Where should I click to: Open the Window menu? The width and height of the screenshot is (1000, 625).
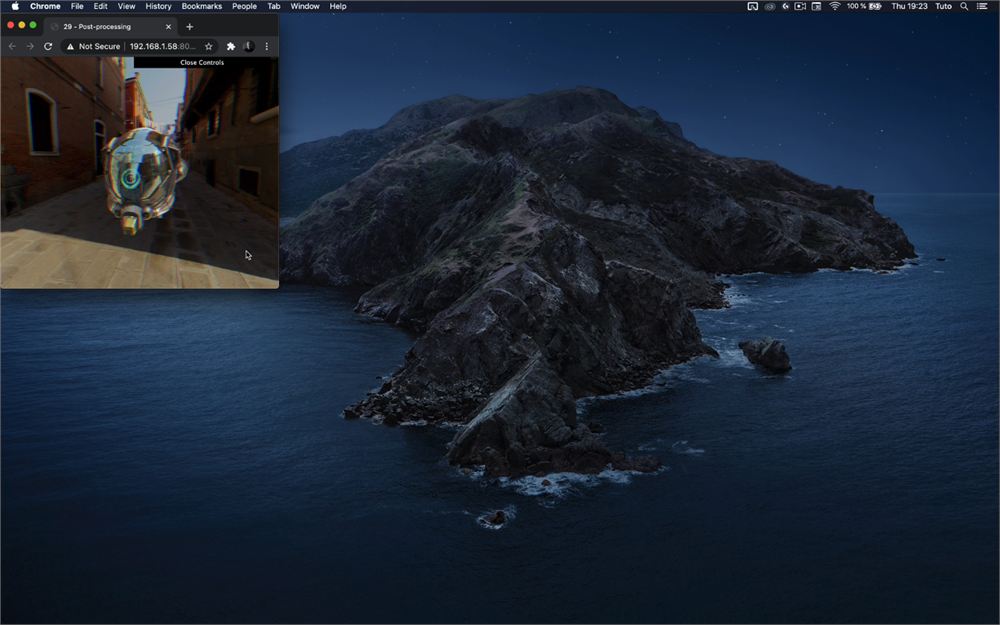pyautogui.click(x=305, y=6)
